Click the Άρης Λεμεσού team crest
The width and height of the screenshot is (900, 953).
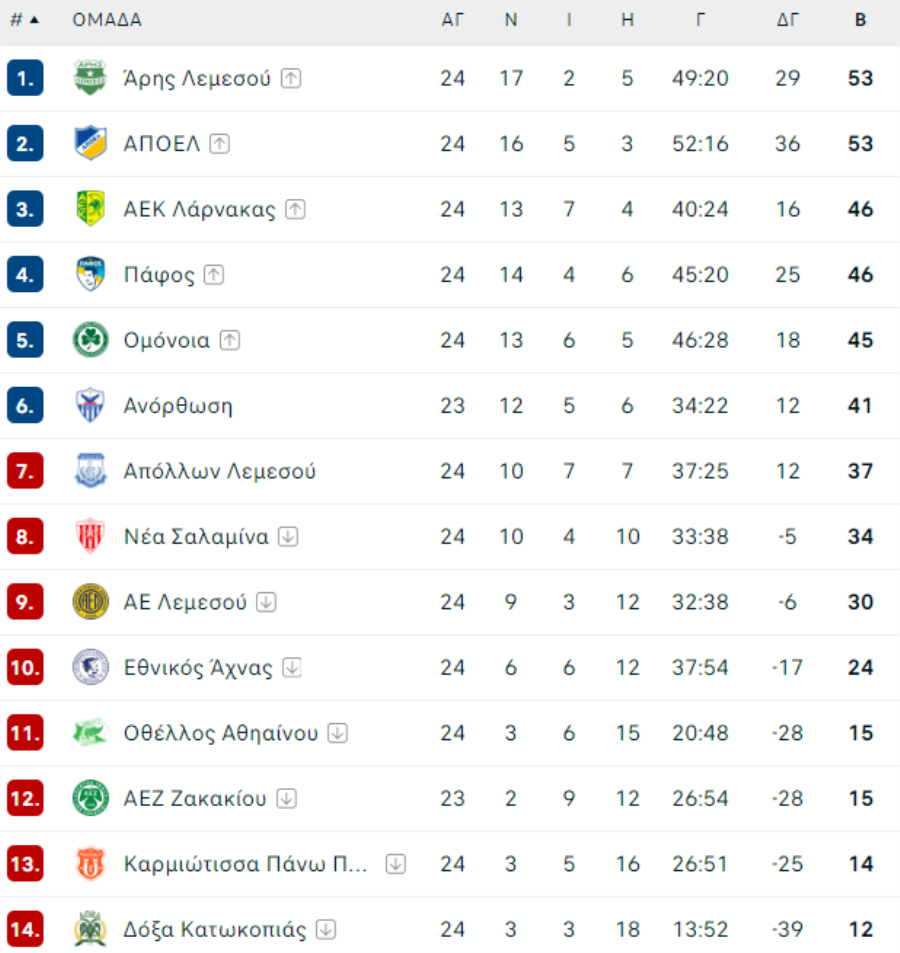(90, 78)
